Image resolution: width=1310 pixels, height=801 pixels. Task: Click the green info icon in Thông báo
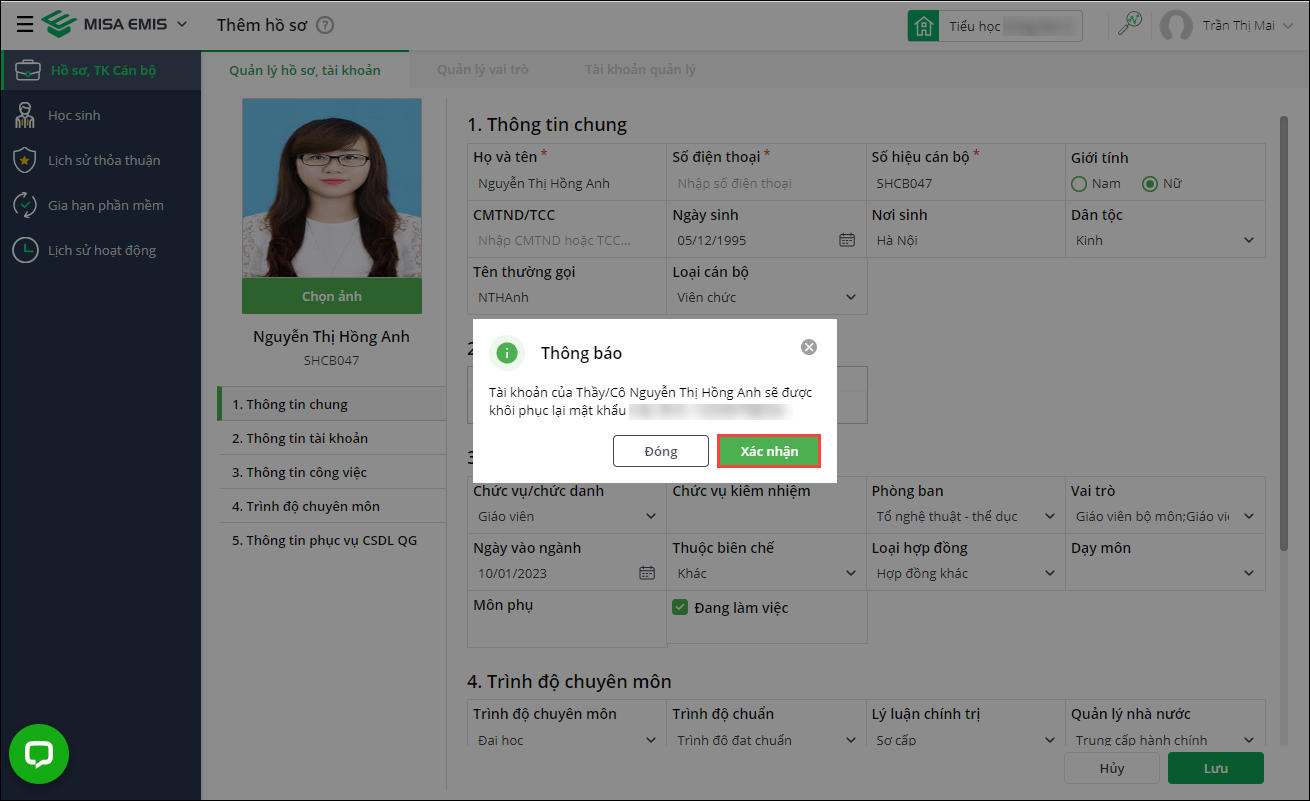(x=507, y=353)
